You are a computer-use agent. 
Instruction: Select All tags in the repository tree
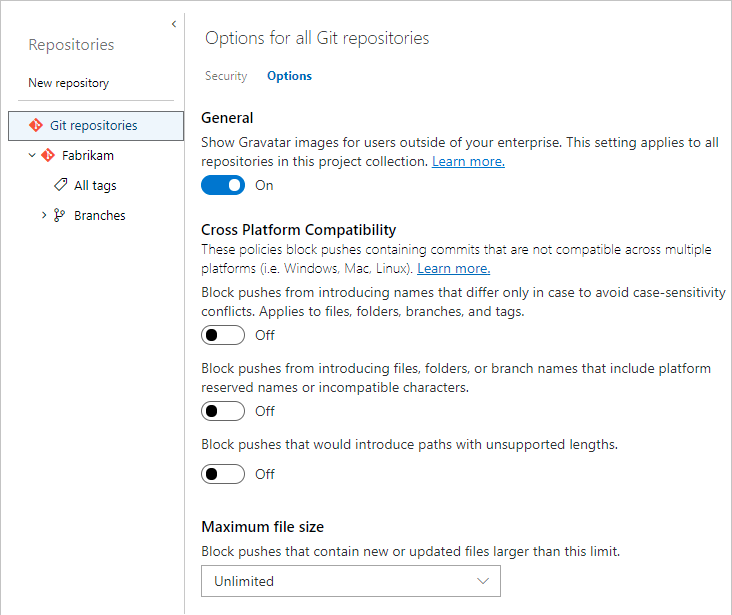pos(95,186)
